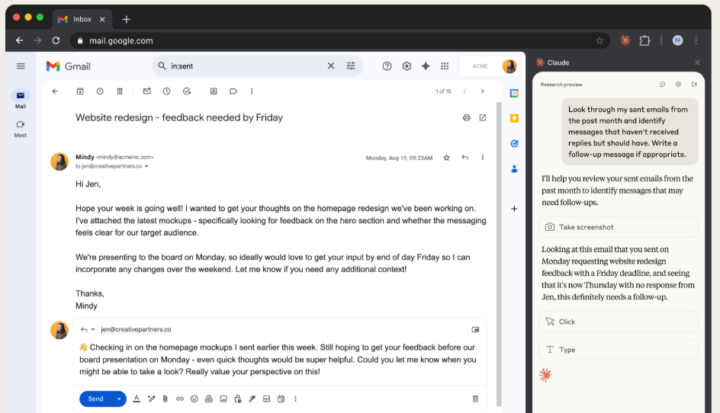Apply a label to this email

coord(233,91)
